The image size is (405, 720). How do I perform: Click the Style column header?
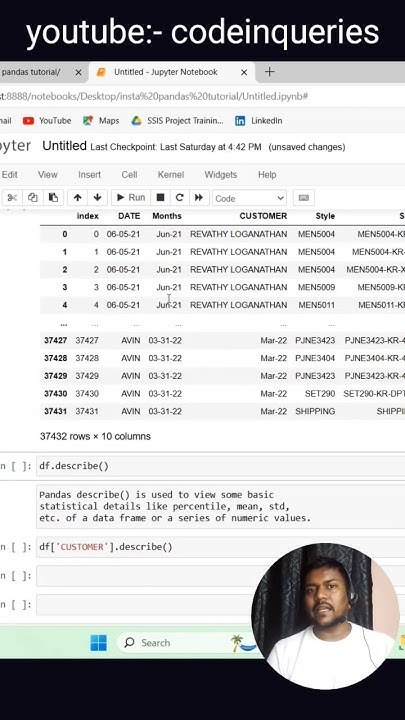325,216
